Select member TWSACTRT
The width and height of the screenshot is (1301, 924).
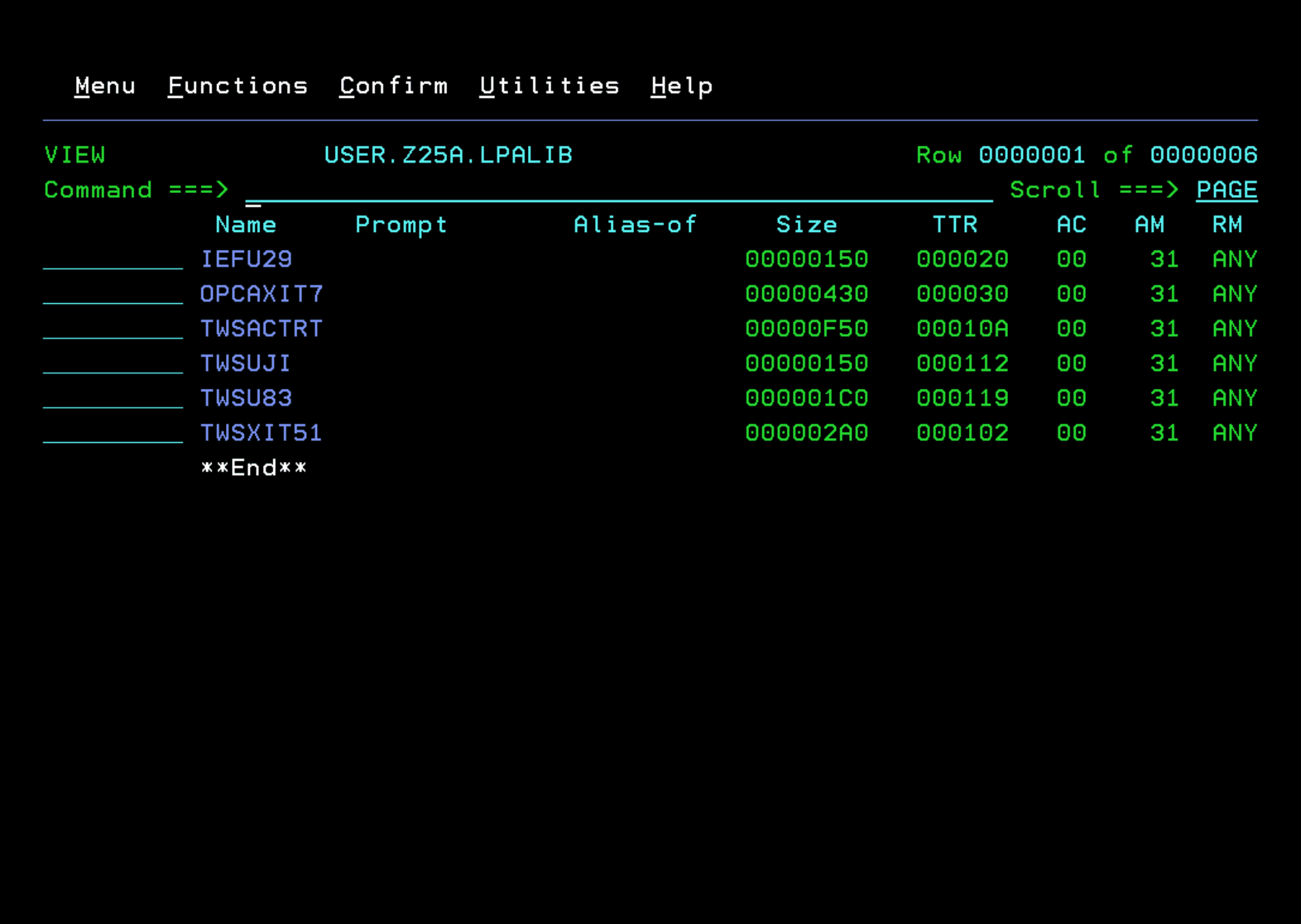261,329
